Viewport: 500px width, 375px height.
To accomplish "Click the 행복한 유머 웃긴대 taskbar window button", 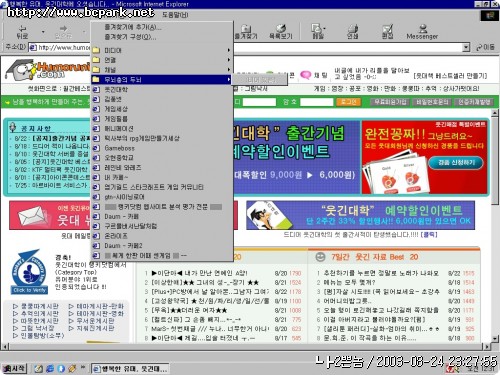I will (130, 369).
